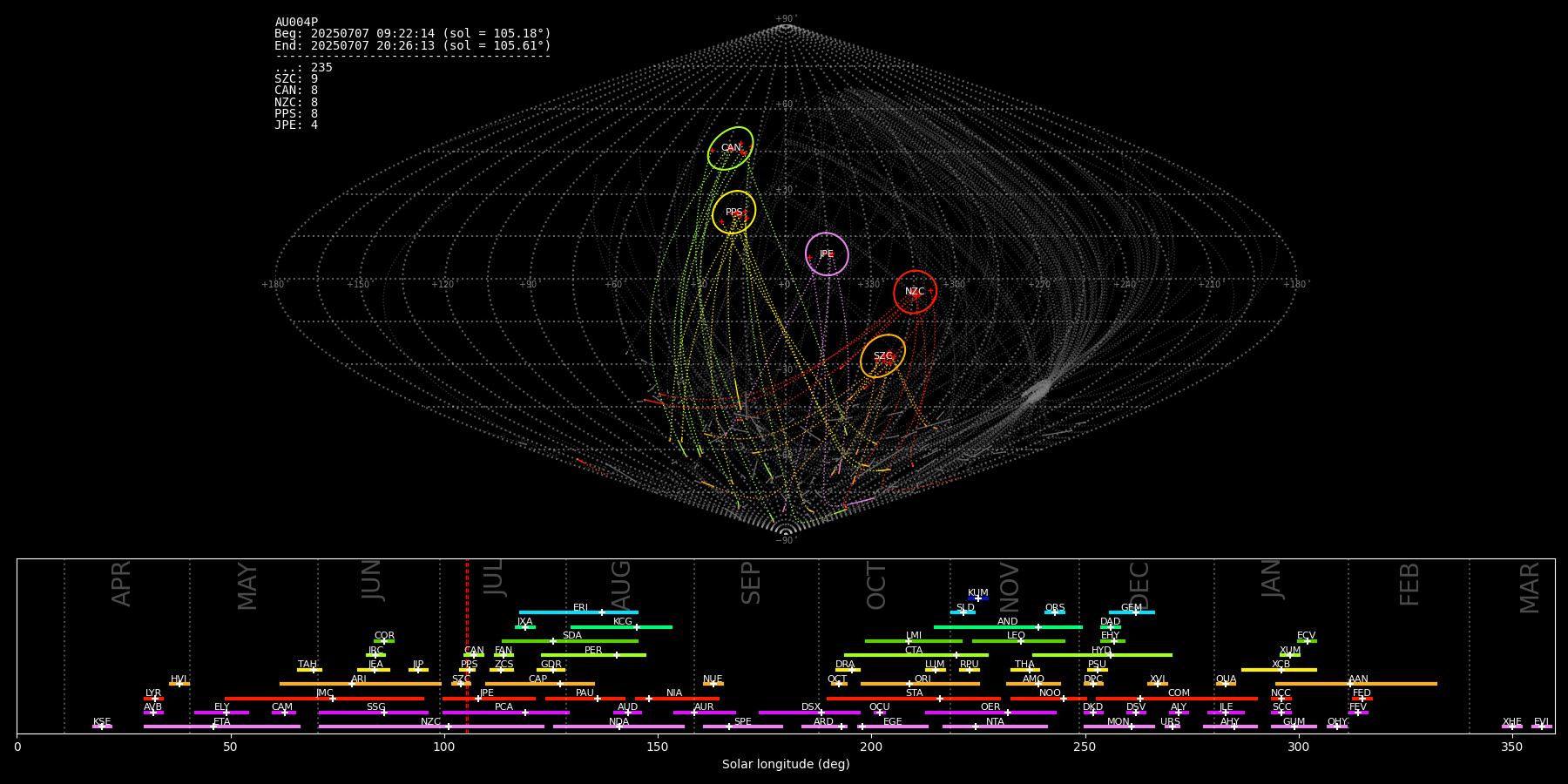
Task: Click the 'AU004P' station title text
Action: tap(296, 23)
